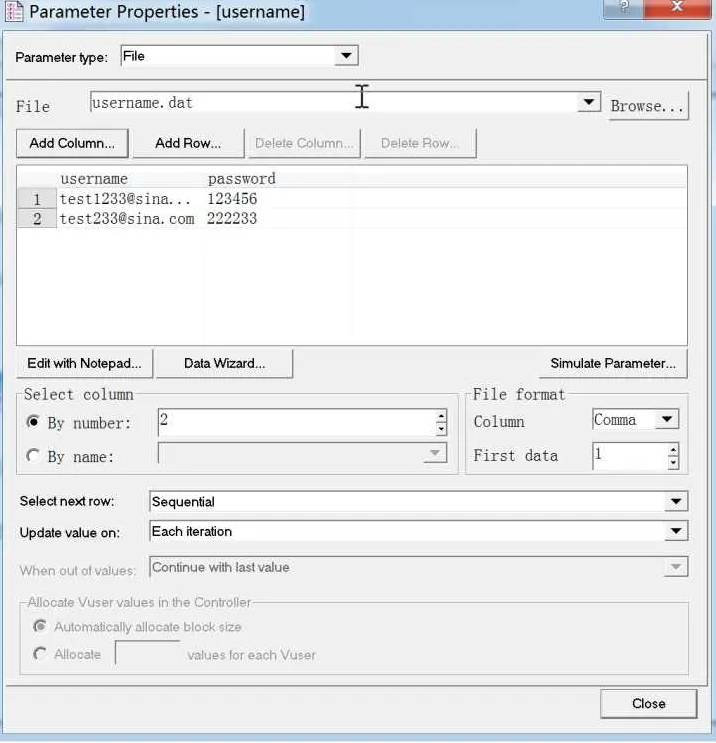Increase the column number with up arrow
This screenshot has width=716, height=743.
tap(441, 416)
